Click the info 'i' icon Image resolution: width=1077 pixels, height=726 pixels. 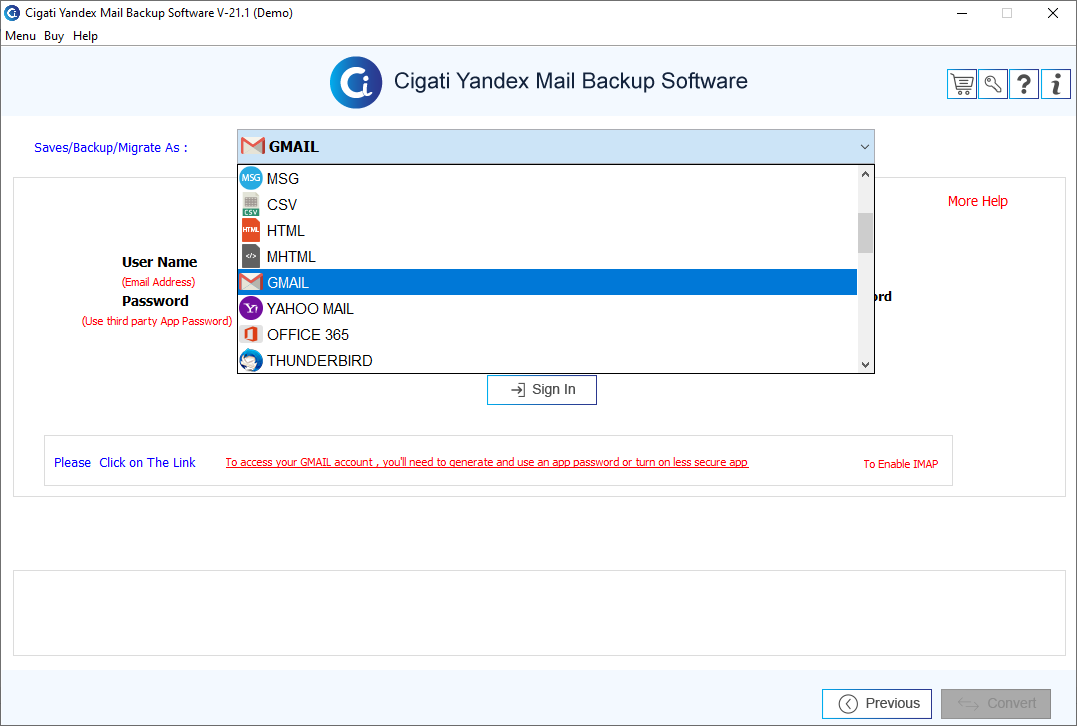click(1056, 84)
